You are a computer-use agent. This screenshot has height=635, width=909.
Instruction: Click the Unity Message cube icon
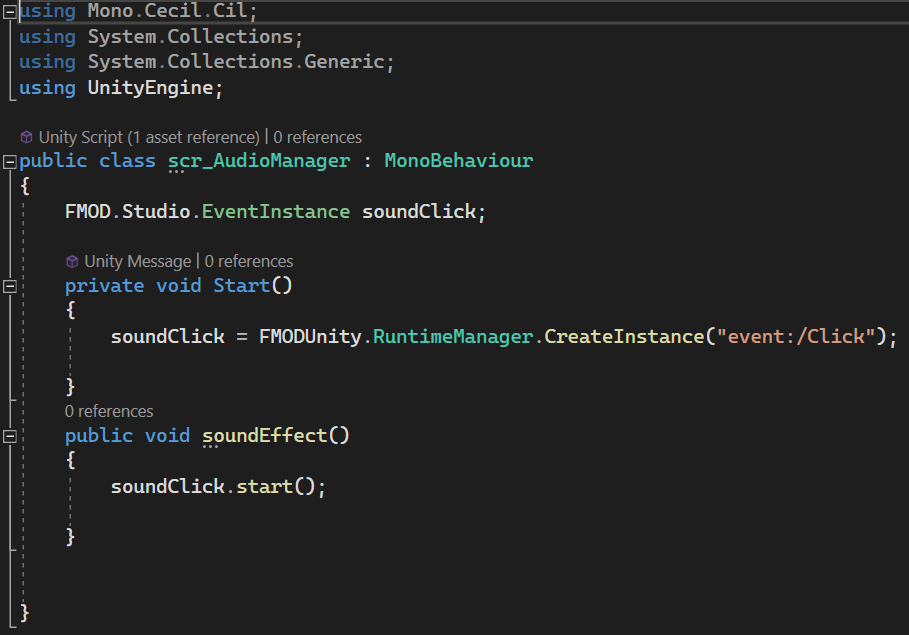click(72, 262)
